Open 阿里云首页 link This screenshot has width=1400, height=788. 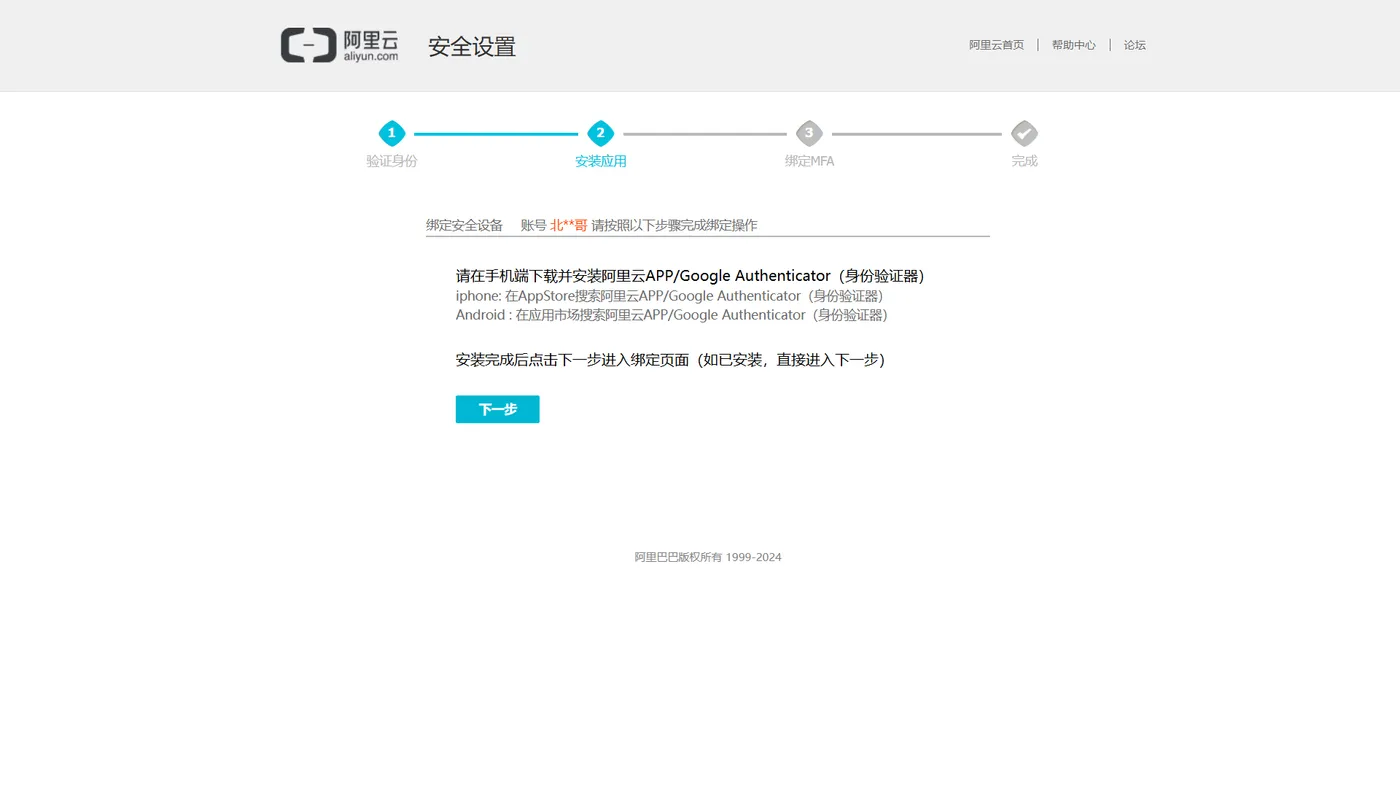coord(996,45)
